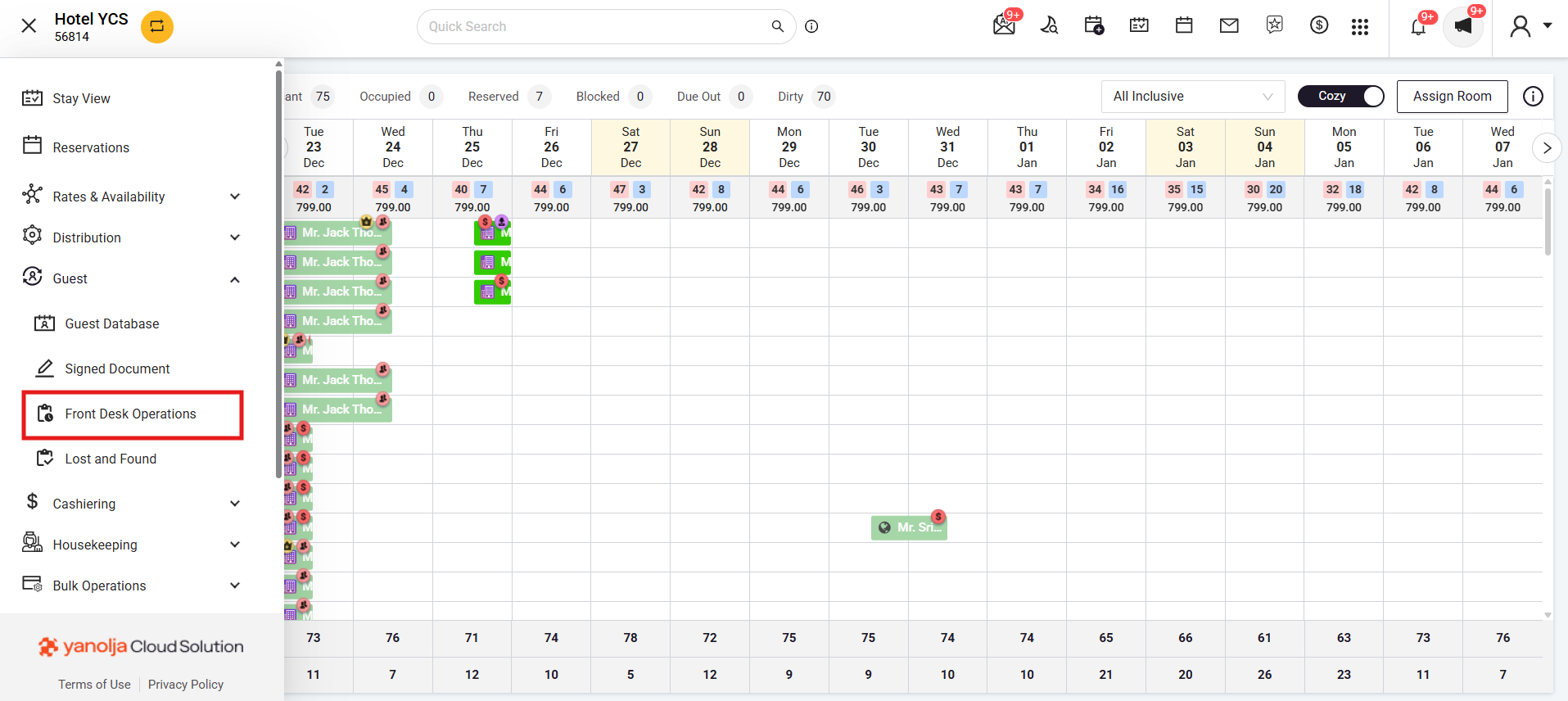Viewport: 1568px width, 701px height.
Task: Click the yellow switch property icon
Action: (157, 26)
